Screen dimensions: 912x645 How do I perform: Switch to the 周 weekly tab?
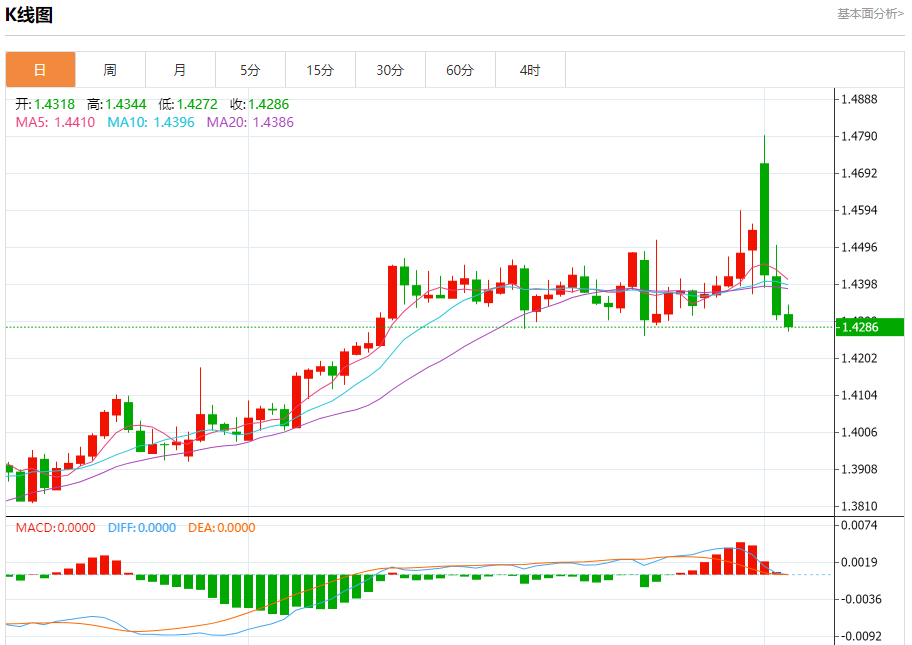(x=111, y=70)
